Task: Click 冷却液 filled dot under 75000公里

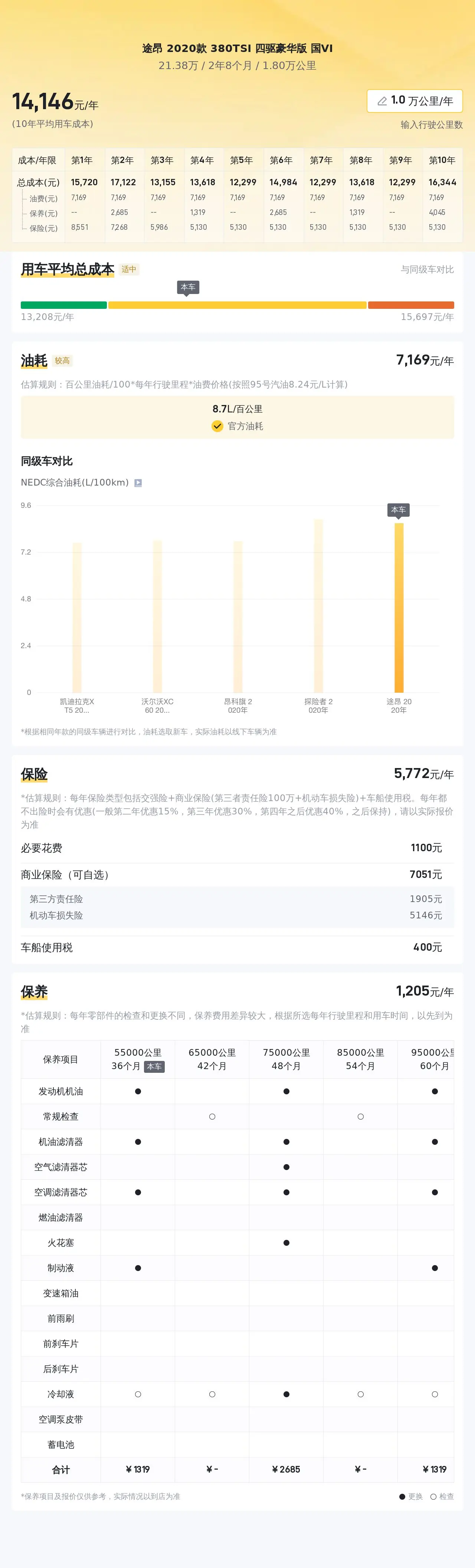Action: point(286,1394)
